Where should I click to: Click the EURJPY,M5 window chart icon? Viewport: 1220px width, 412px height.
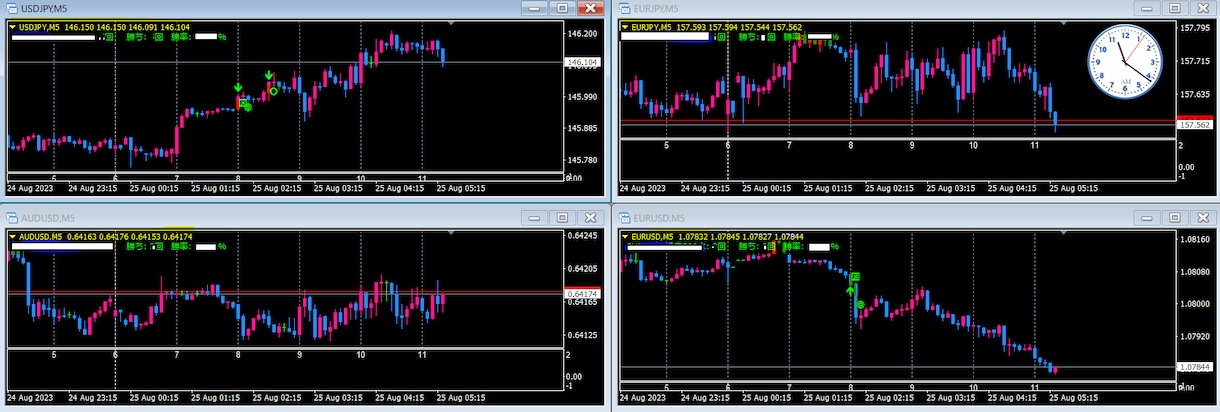(x=623, y=7)
